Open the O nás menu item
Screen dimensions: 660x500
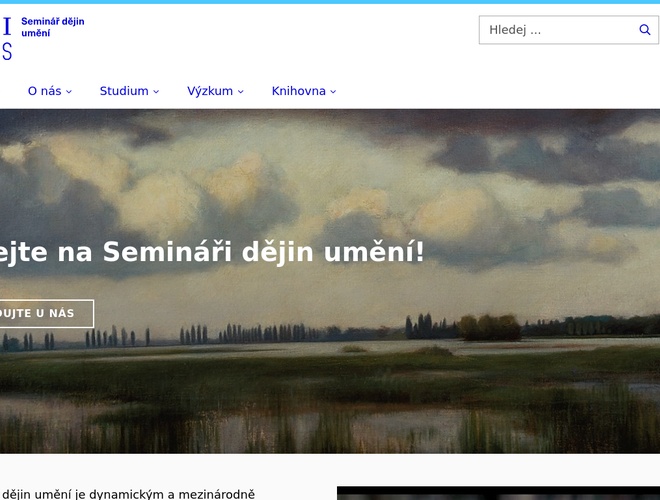pos(44,91)
